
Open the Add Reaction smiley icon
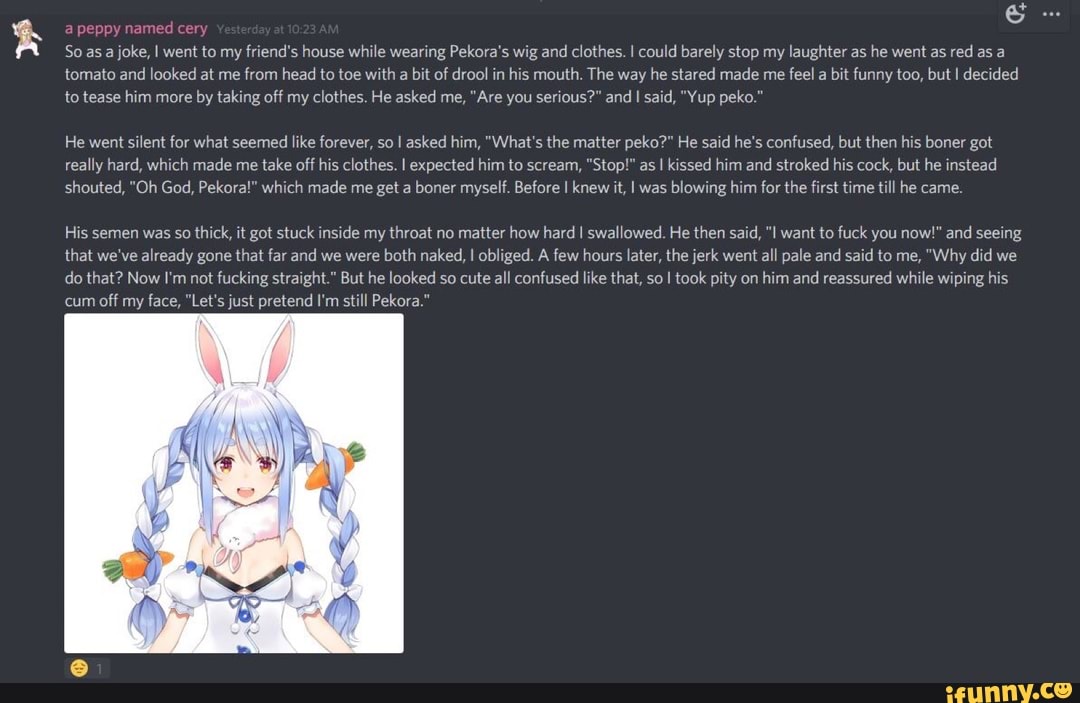[1015, 12]
